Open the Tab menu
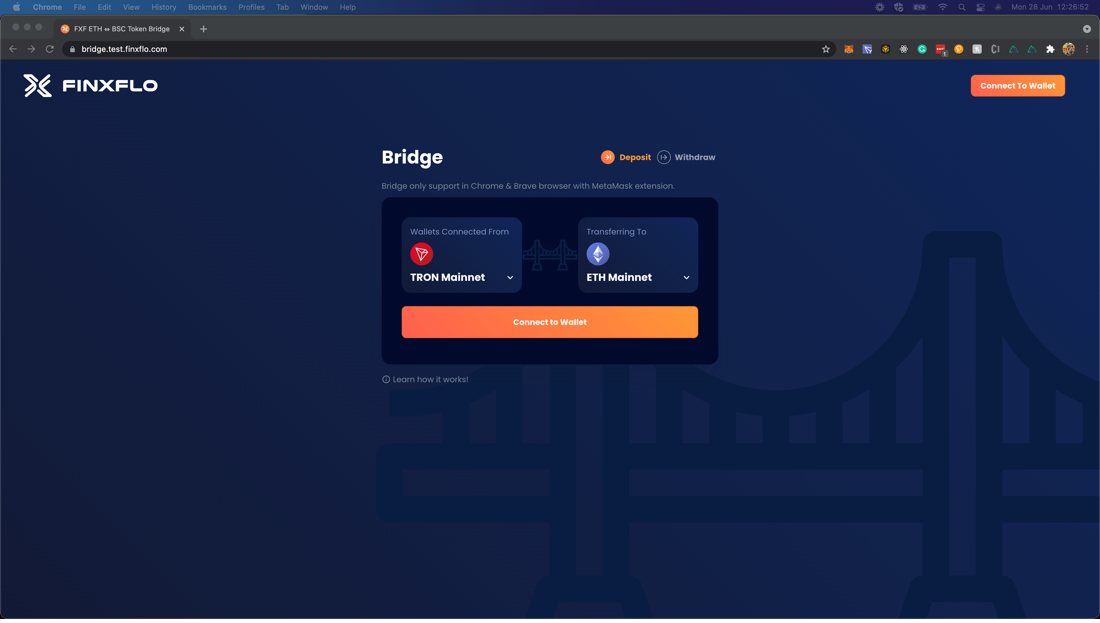Screen dimensions: 1100x623 282,7
